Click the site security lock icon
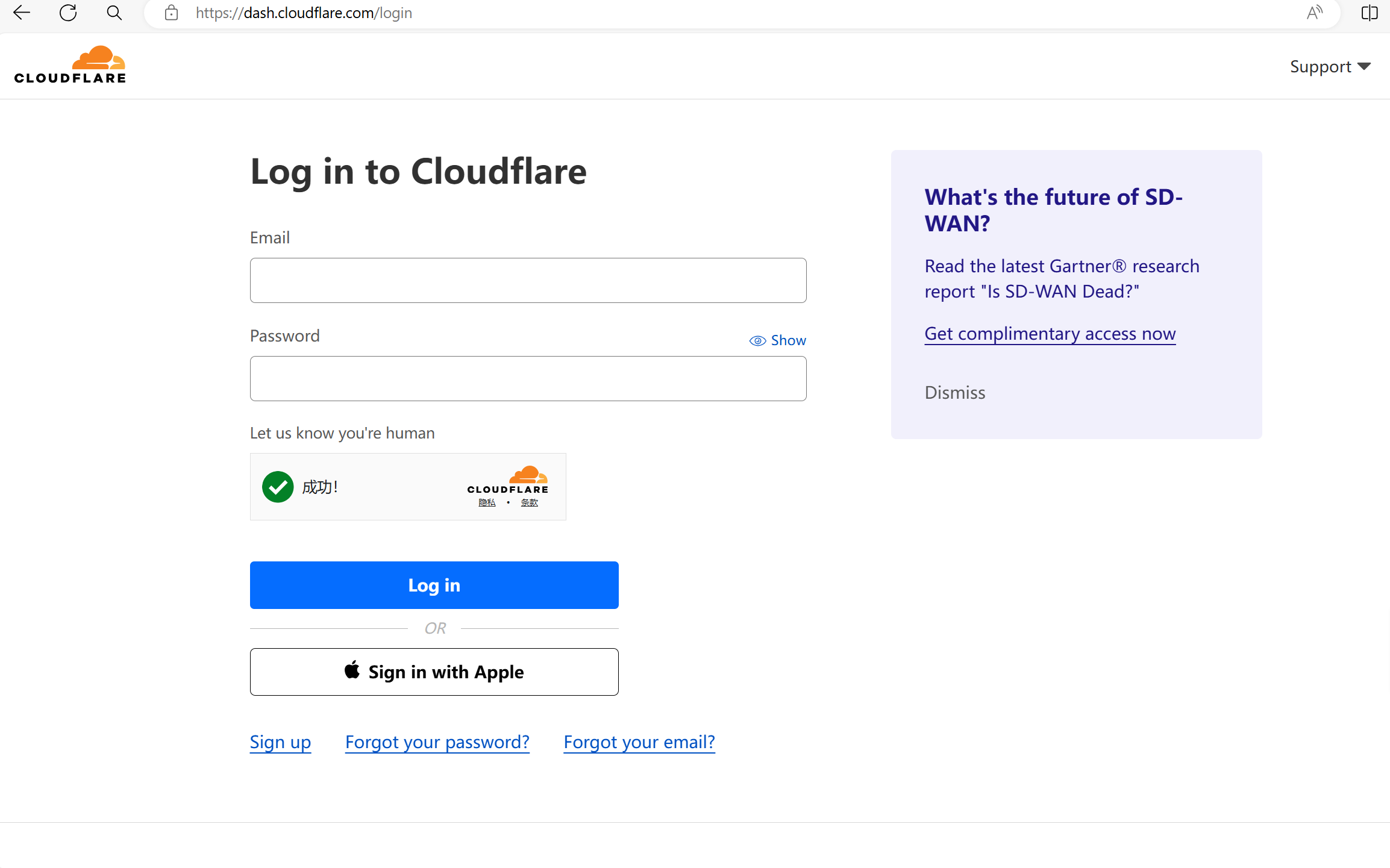 click(171, 13)
